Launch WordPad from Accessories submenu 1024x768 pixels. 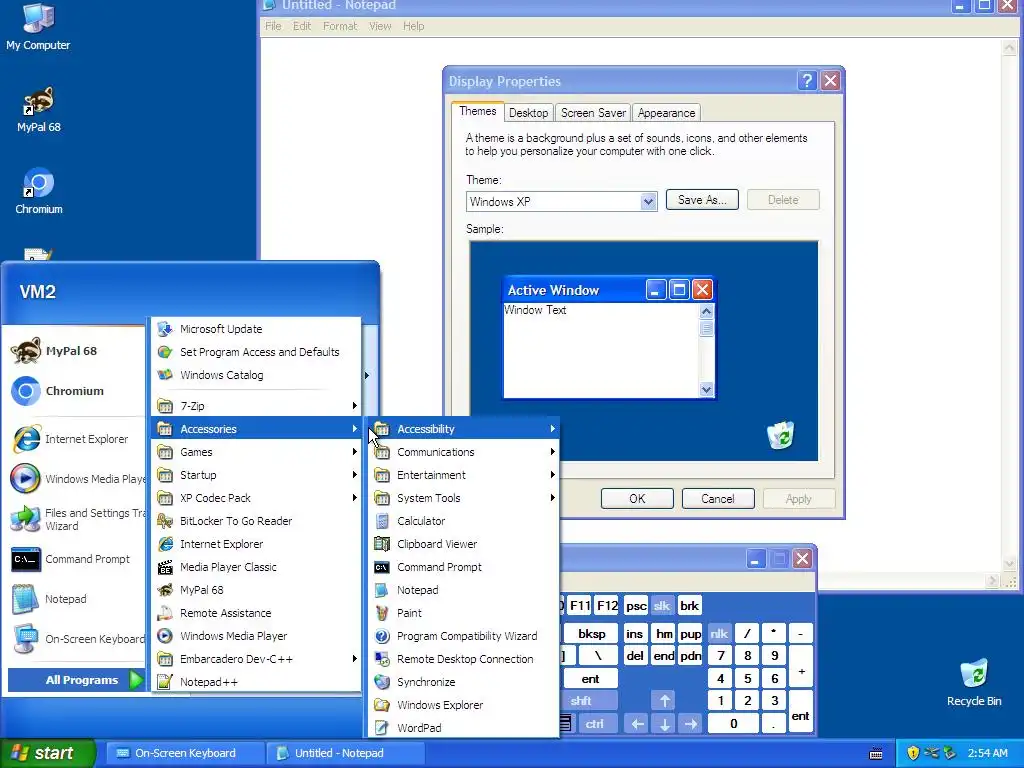point(464,728)
